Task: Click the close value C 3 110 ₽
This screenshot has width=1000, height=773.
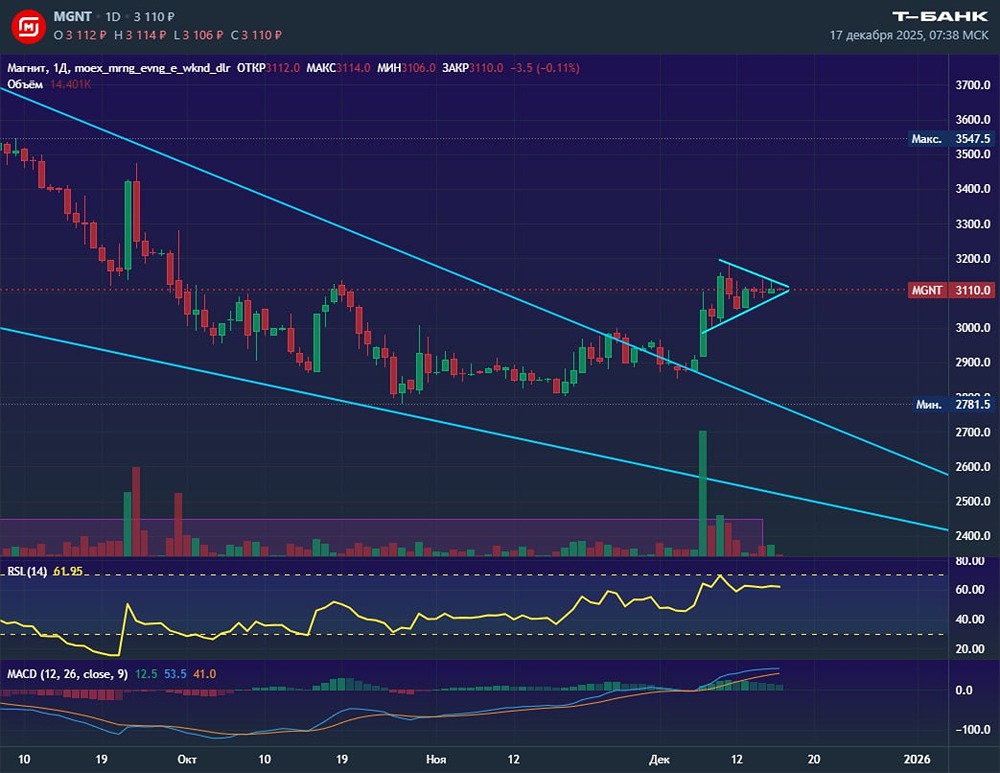Action: 256,35
